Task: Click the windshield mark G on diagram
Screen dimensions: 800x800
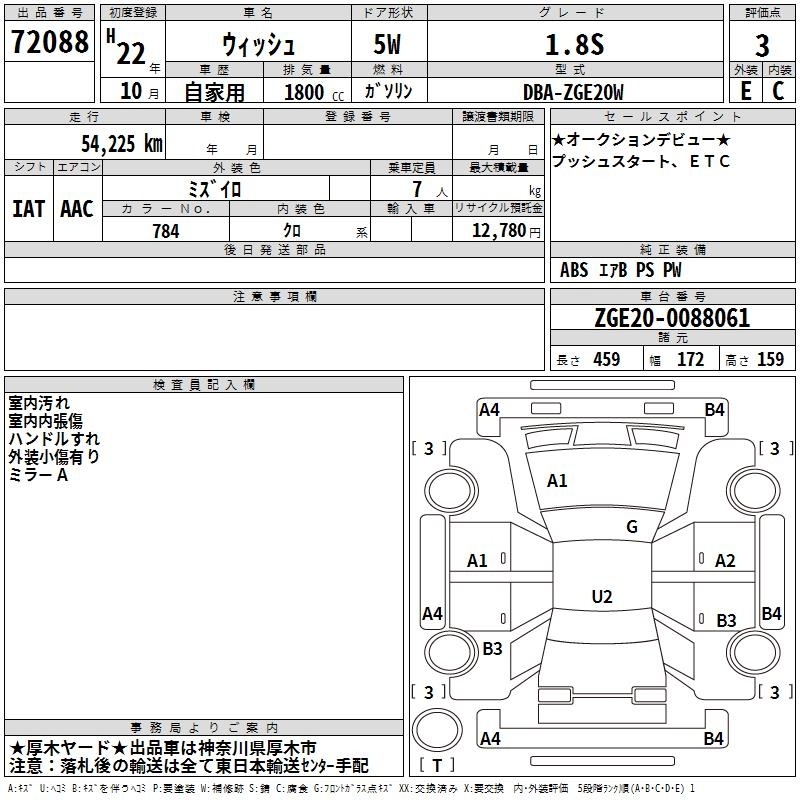Action: coord(632,527)
